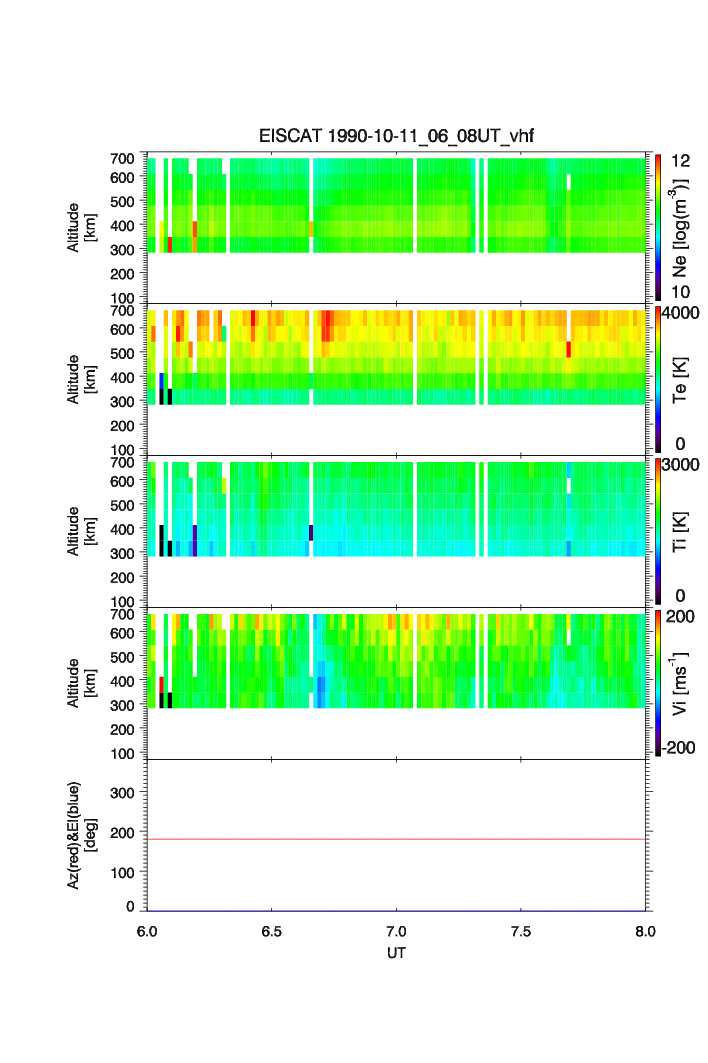Click the 12 value on Ne colorbar
The image size is (708, 1063).
[x=680, y=161]
